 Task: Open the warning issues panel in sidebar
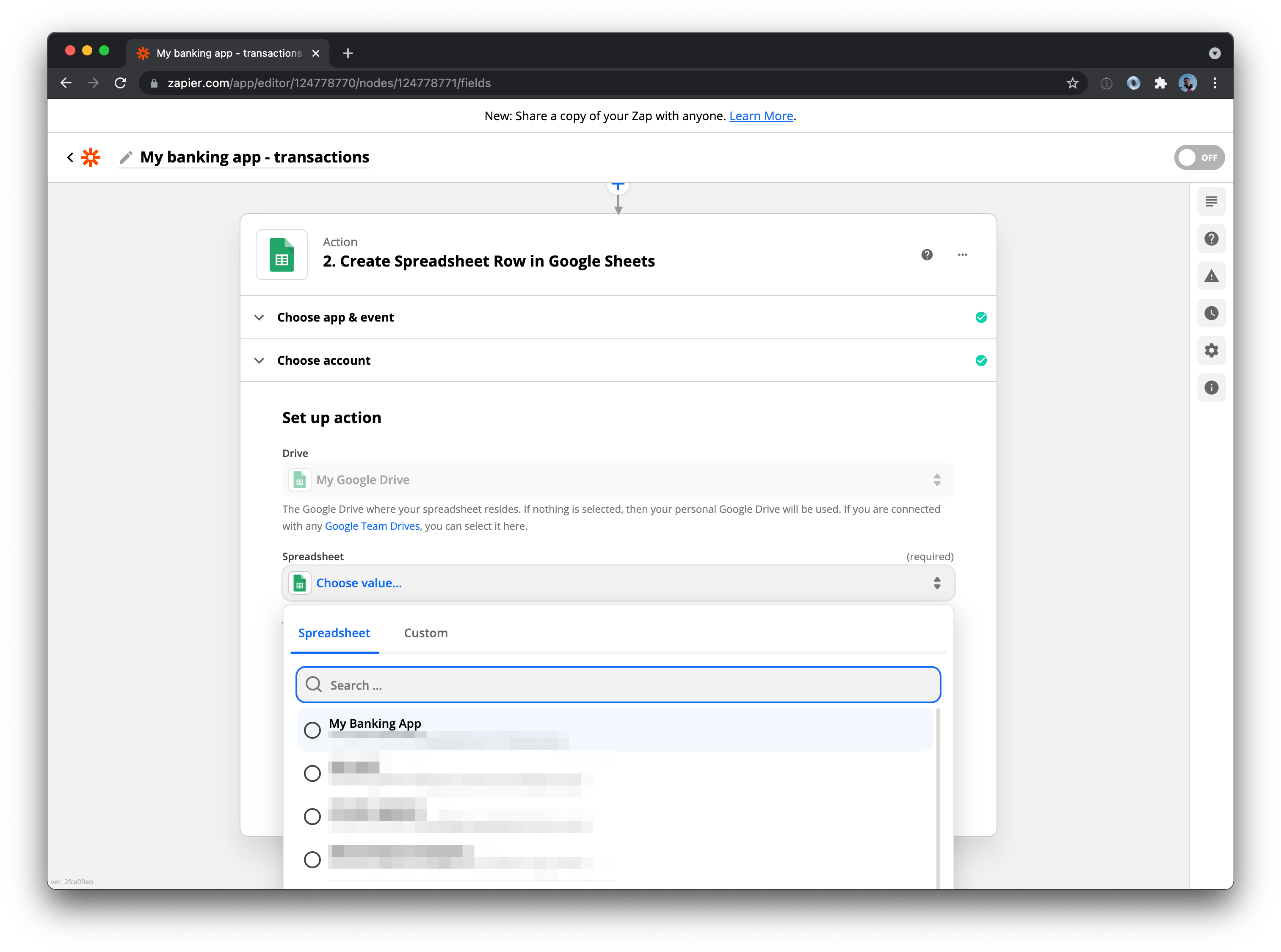pyautogui.click(x=1211, y=276)
